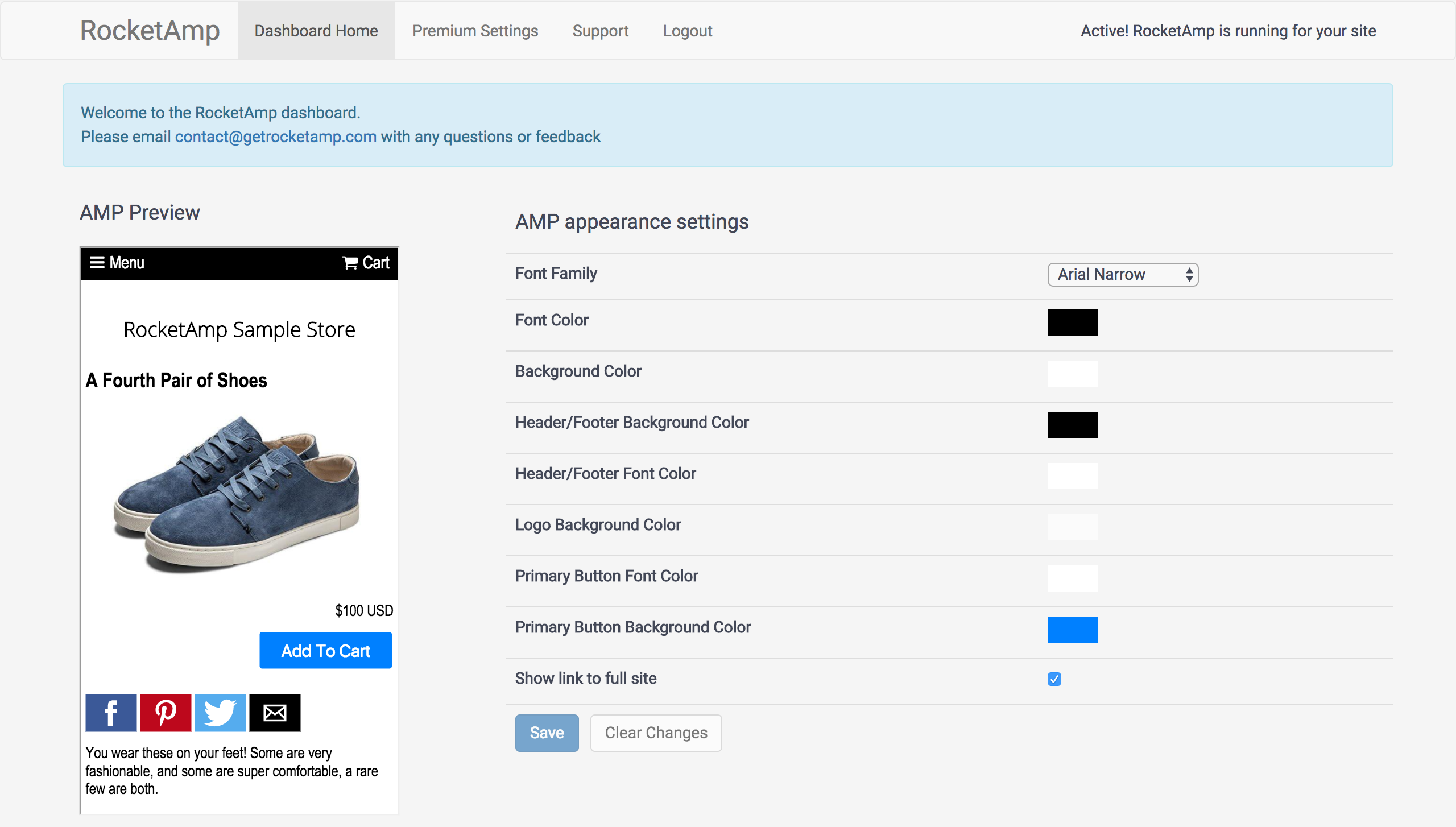Viewport: 1456px width, 827px height.
Task: Open the Logo Background Color swatch
Action: tap(1072, 527)
